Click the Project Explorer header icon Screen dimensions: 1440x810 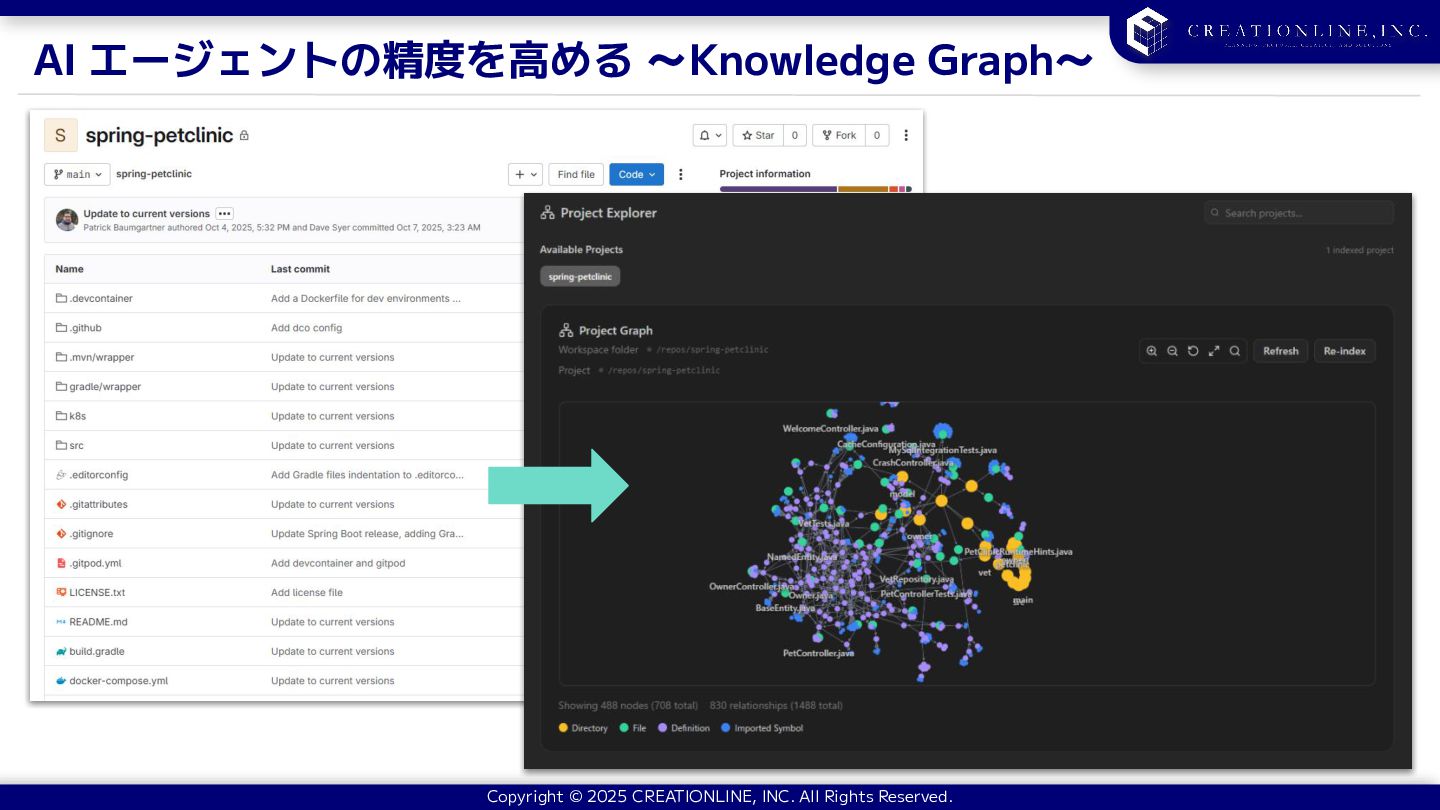click(547, 213)
